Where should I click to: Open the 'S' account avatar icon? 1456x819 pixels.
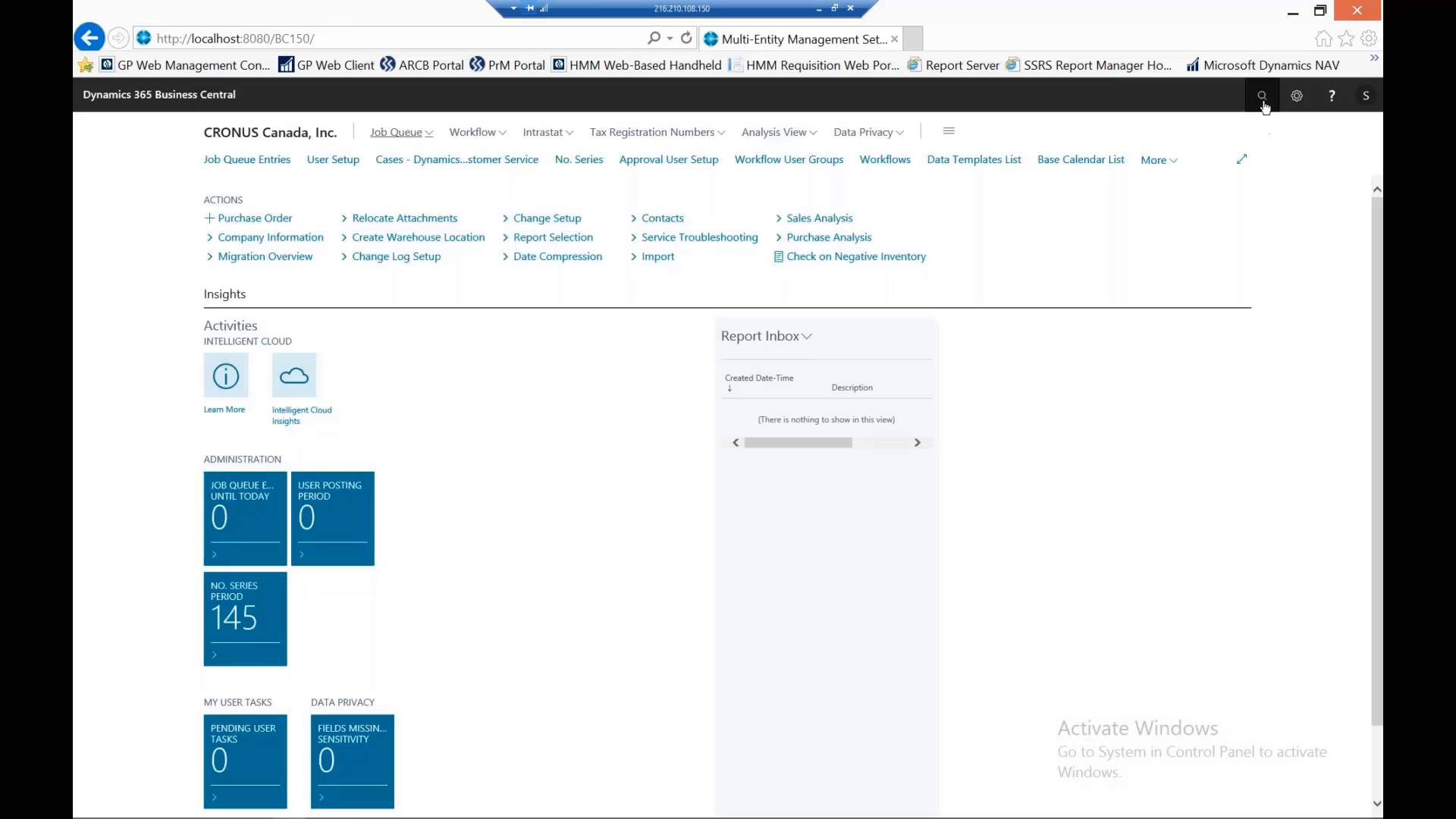pos(1365,96)
